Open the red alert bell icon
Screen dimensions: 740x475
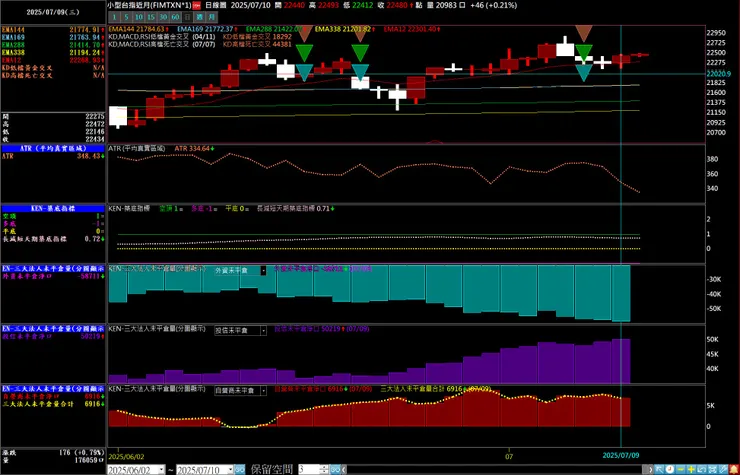[734, 469]
